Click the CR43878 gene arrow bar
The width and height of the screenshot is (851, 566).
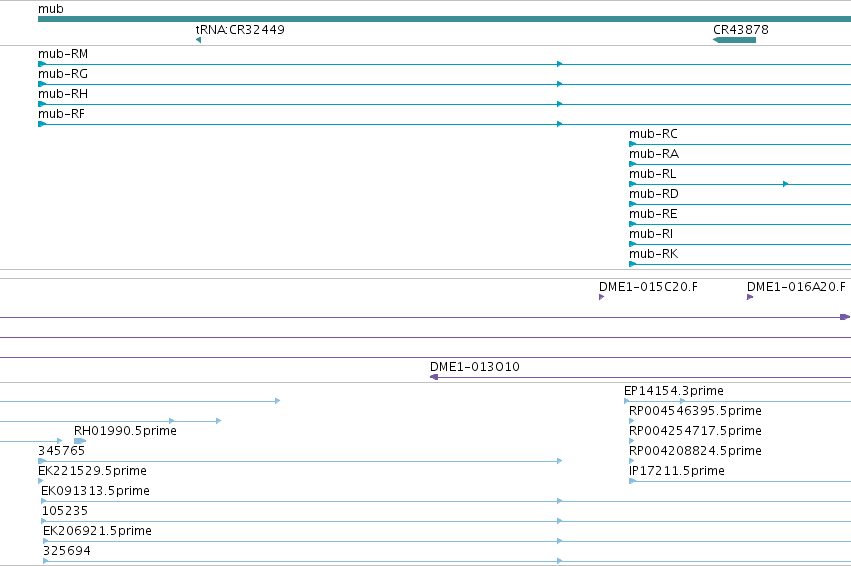tap(734, 40)
